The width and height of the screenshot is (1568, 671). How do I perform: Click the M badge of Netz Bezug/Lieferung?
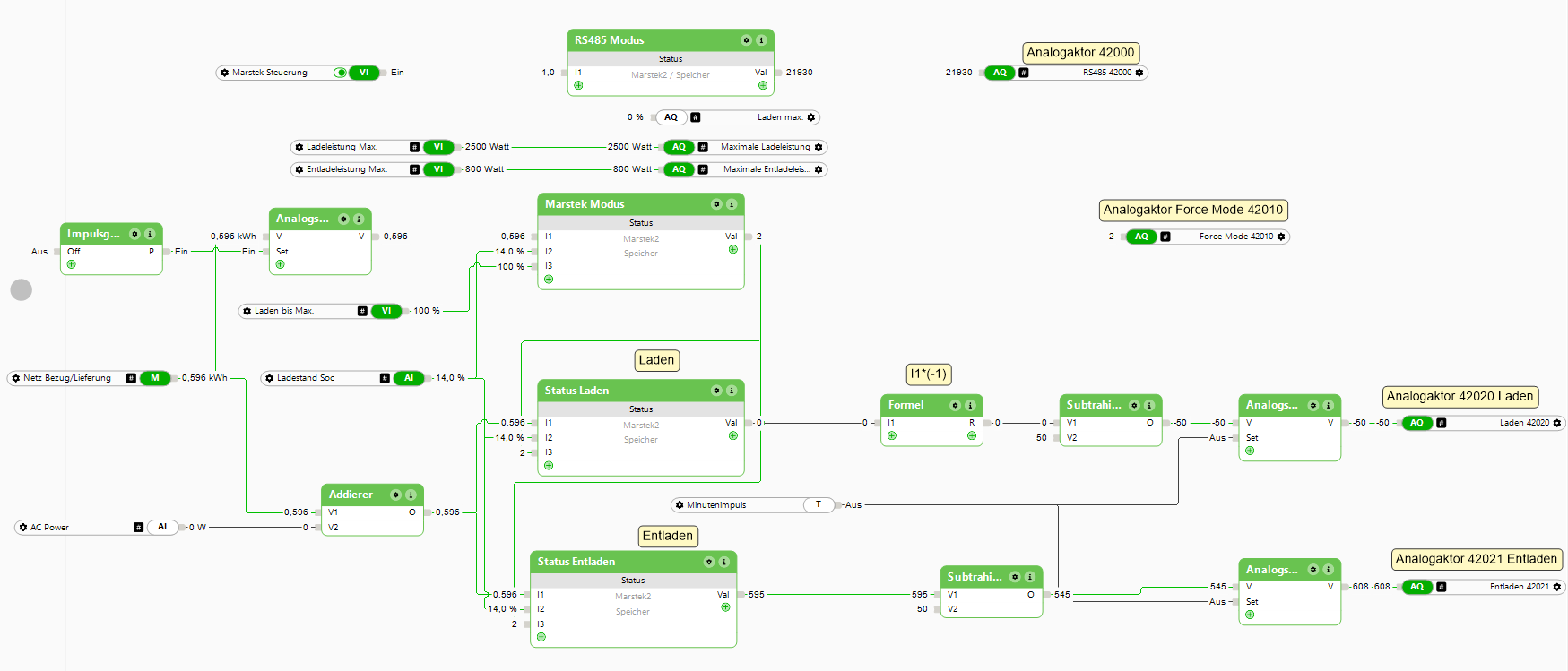click(x=155, y=378)
